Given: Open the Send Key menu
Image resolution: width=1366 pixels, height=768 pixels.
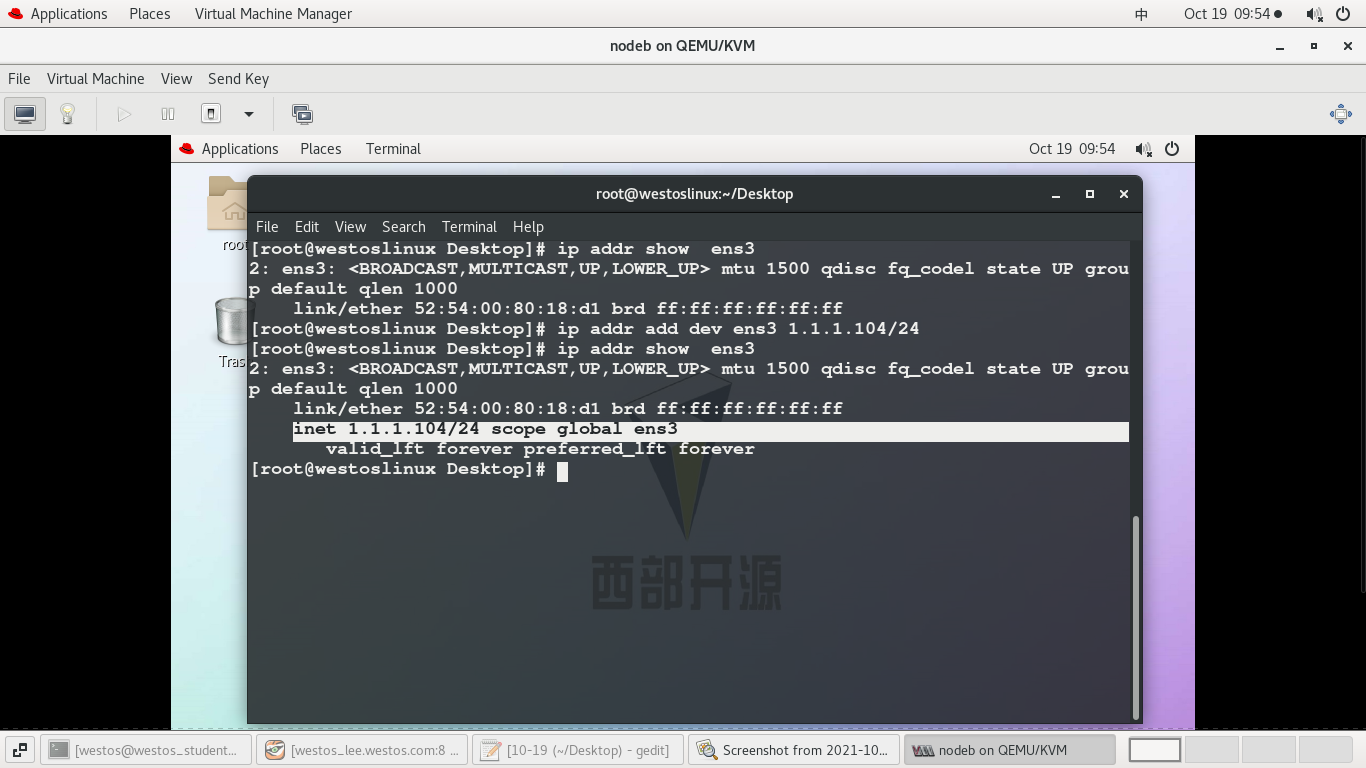Looking at the screenshot, I should pyautogui.click(x=238, y=79).
